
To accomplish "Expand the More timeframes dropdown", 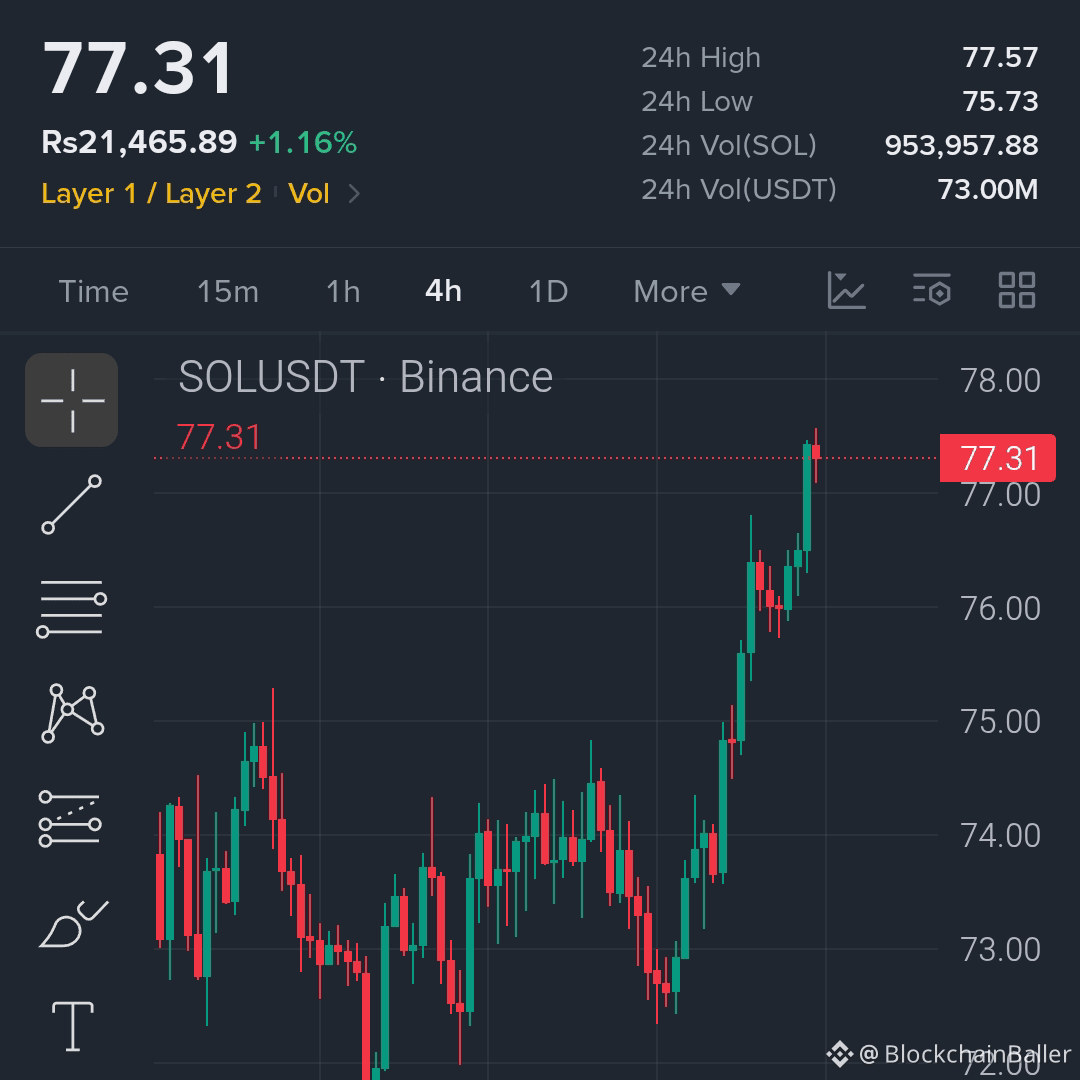I will coord(687,291).
